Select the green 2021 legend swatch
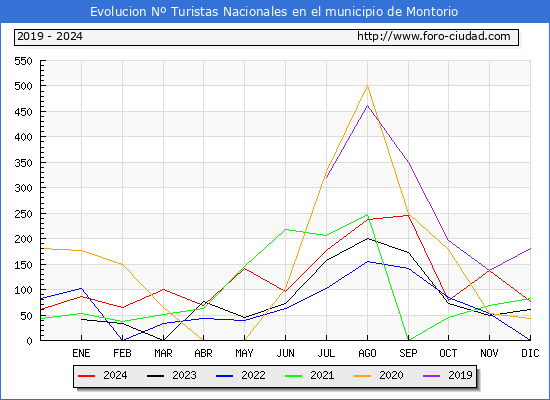550x400 pixels. pyautogui.click(x=294, y=376)
